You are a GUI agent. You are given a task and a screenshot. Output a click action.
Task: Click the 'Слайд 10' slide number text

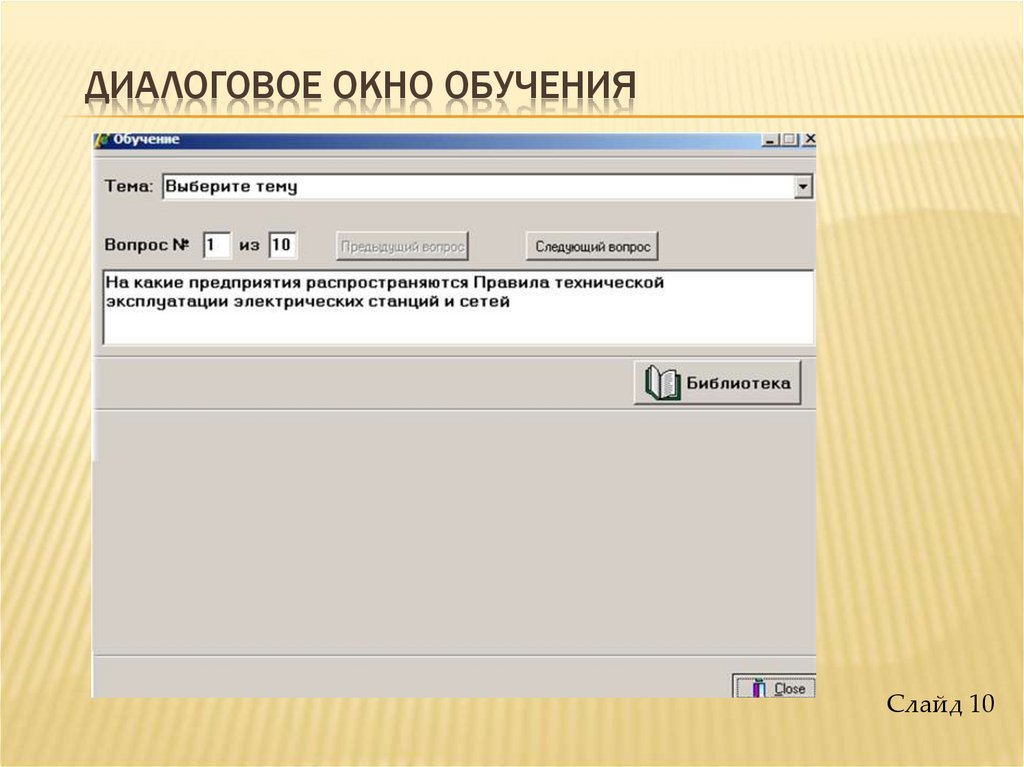(x=940, y=704)
